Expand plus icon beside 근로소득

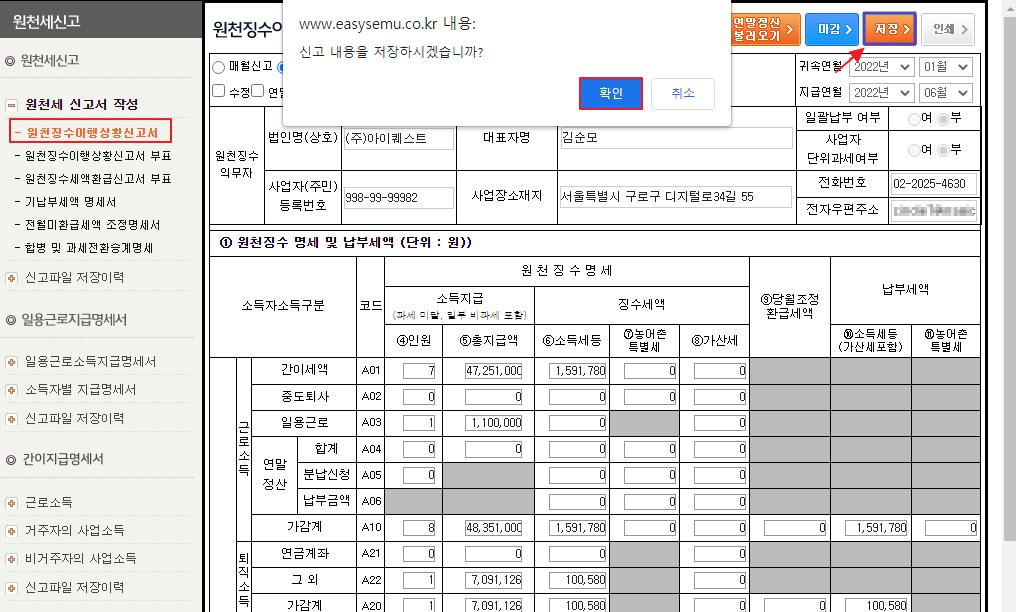point(11,502)
